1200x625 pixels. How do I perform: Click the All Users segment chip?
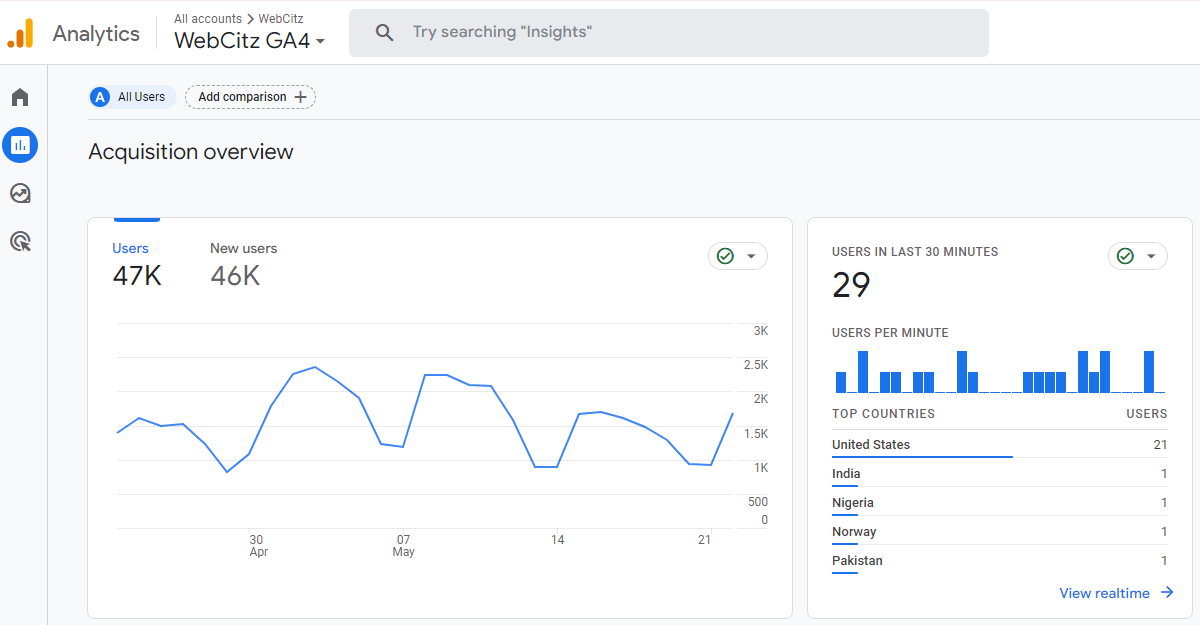pyautogui.click(x=133, y=97)
